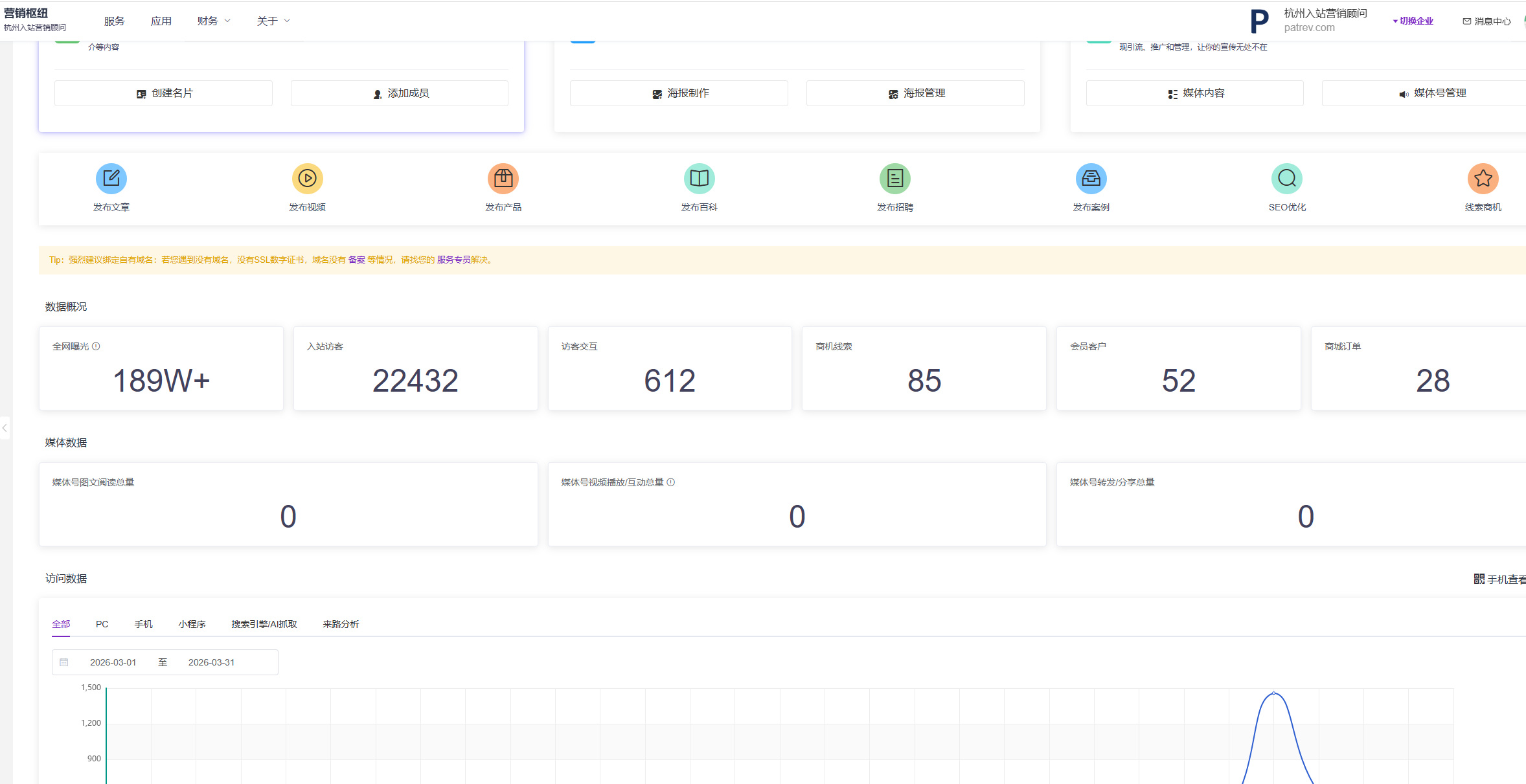This screenshot has height=784, width=1526.
Task: Click the 发布产品 box icon
Action: [x=503, y=178]
